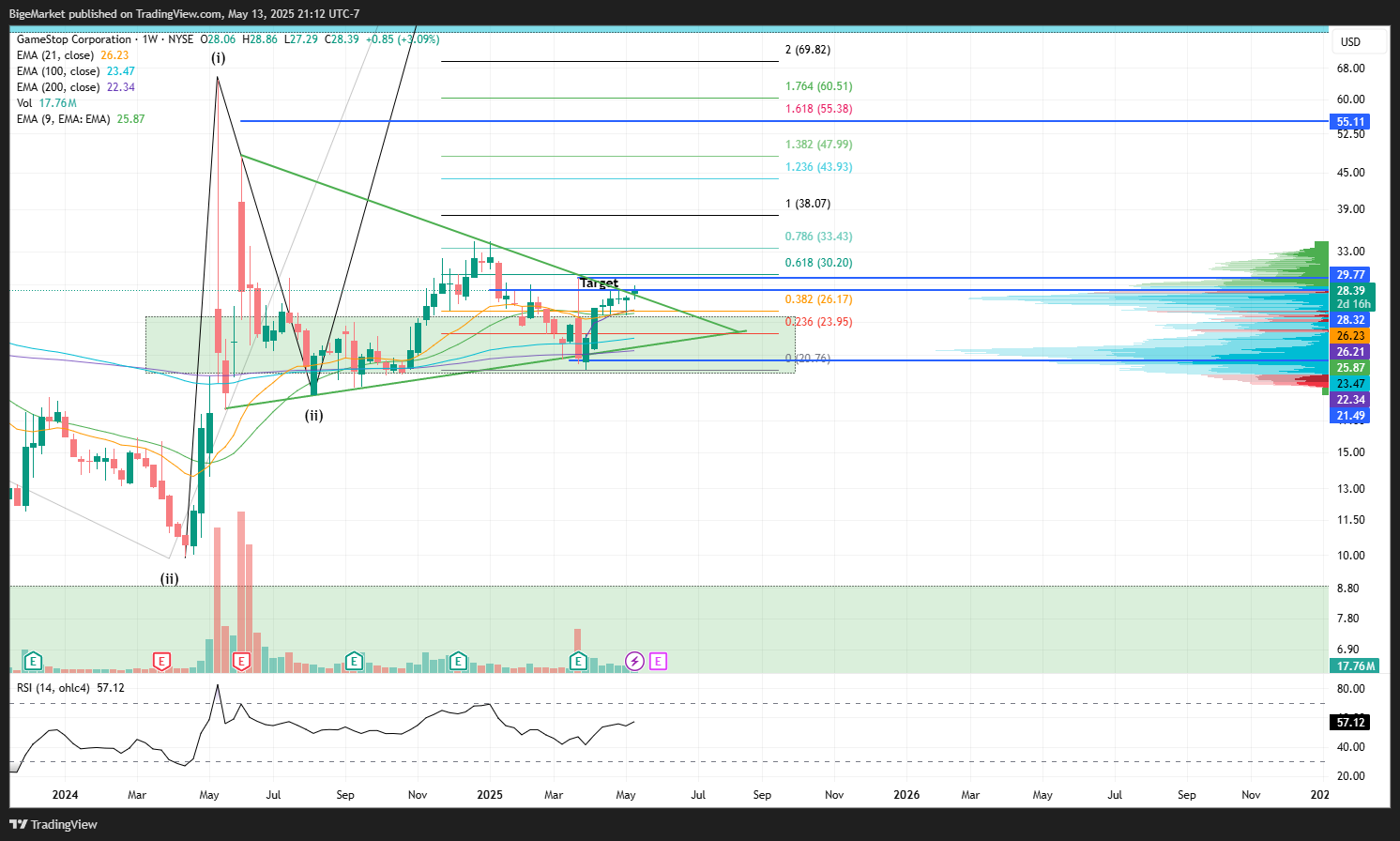Open the green earnings E marker near December 2024
1400x841 pixels.
click(458, 662)
